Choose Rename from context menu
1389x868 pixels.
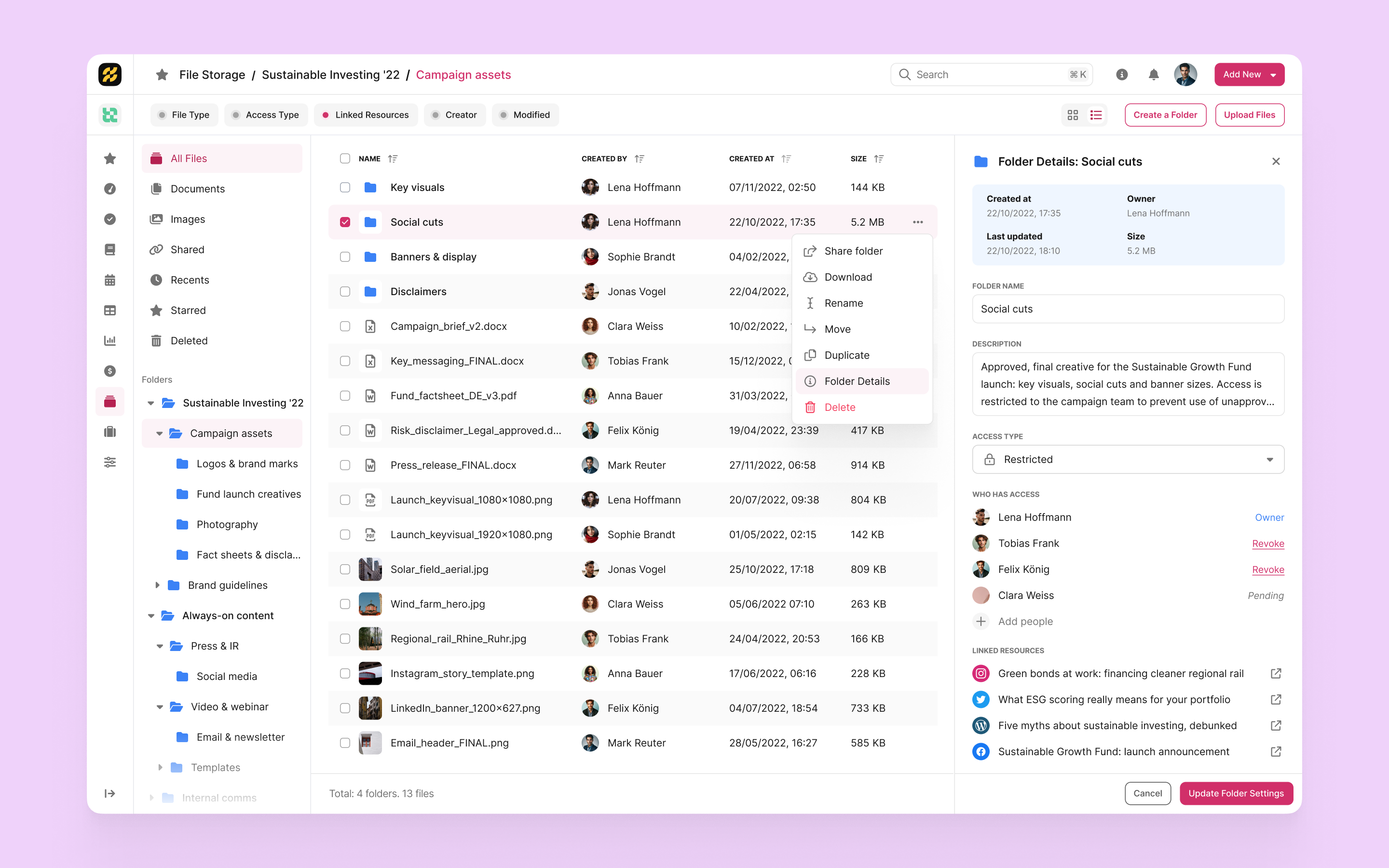862,303
